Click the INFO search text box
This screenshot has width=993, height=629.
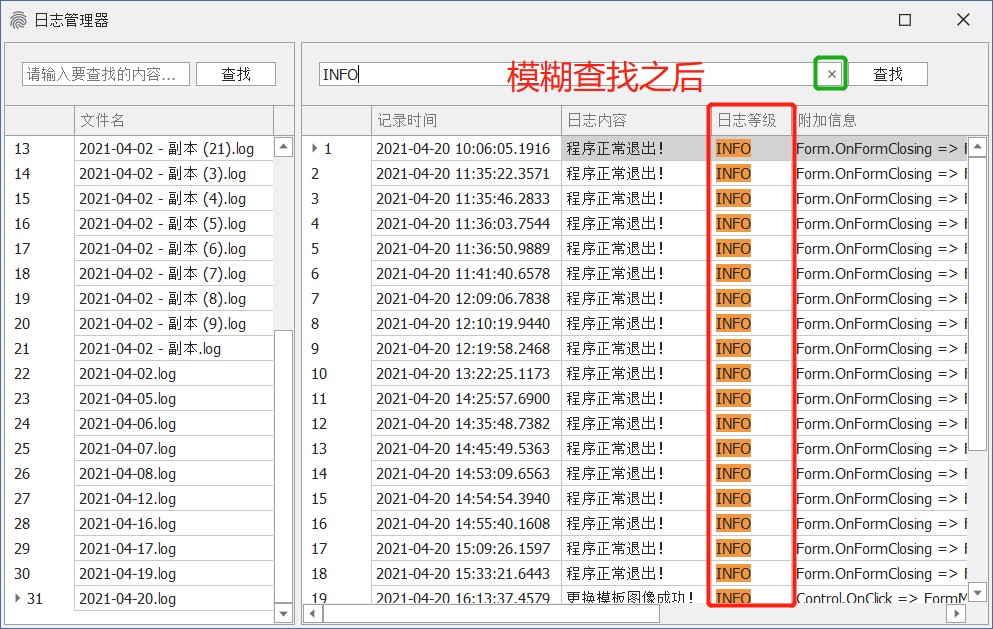(565, 74)
